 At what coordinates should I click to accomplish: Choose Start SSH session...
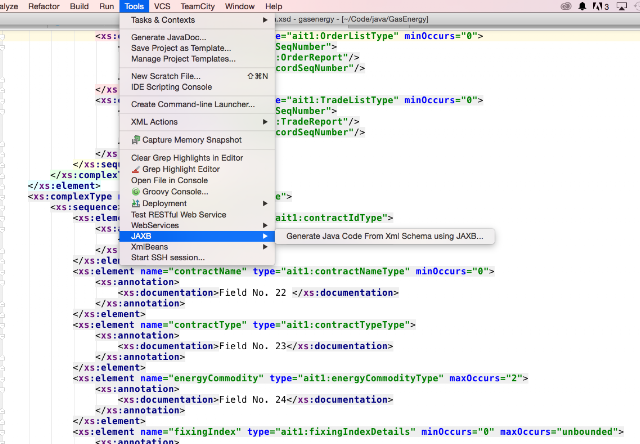pyautogui.click(x=198, y=258)
